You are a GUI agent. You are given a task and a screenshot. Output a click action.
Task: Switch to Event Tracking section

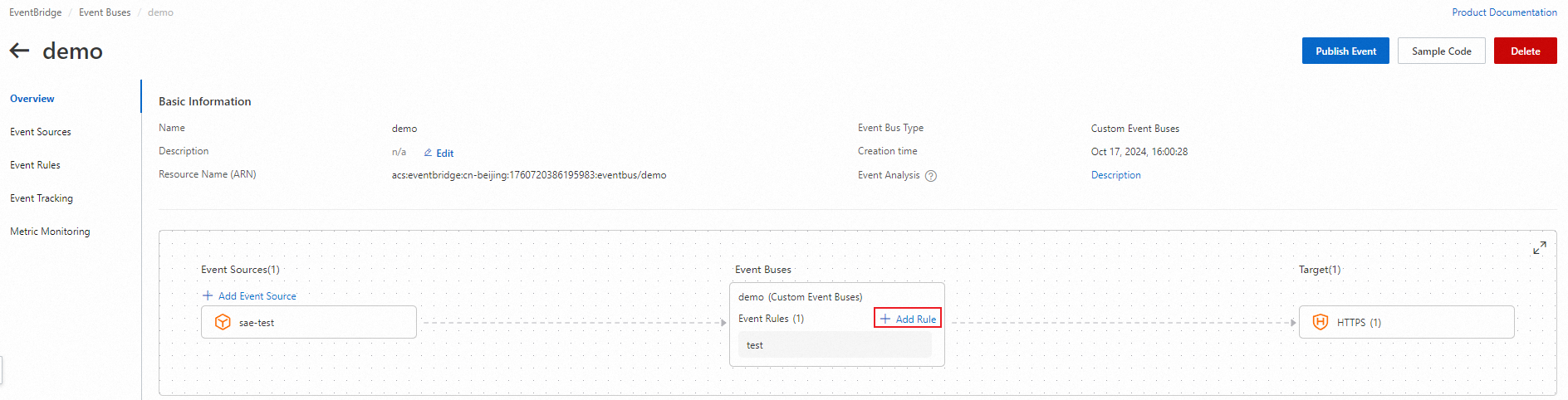click(42, 198)
